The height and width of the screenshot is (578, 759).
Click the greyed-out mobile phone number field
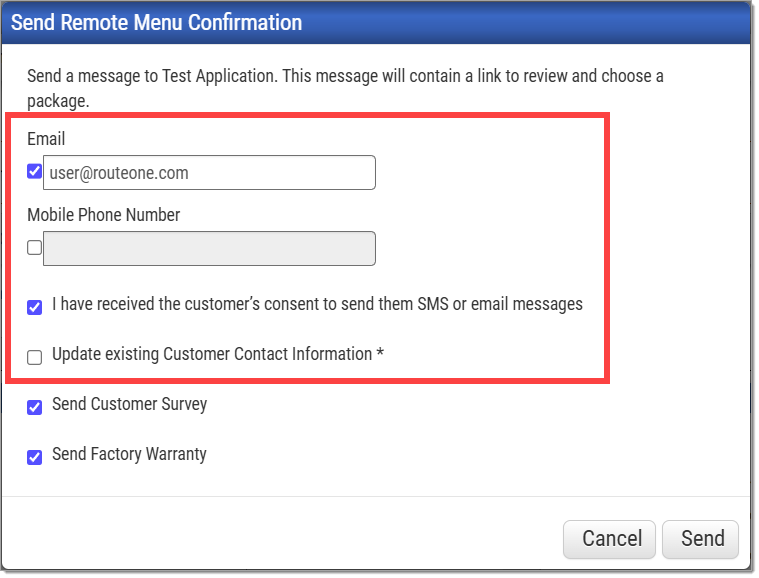pyautogui.click(x=209, y=249)
